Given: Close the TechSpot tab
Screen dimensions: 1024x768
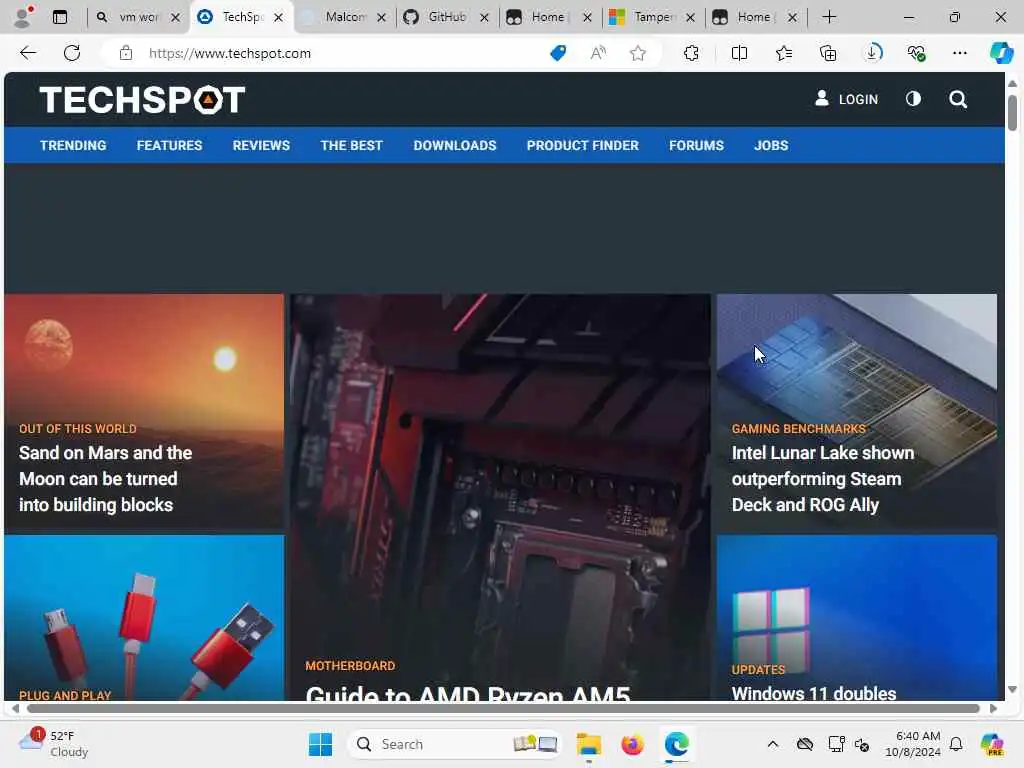Looking at the screenshot, I should click(278, 18).
